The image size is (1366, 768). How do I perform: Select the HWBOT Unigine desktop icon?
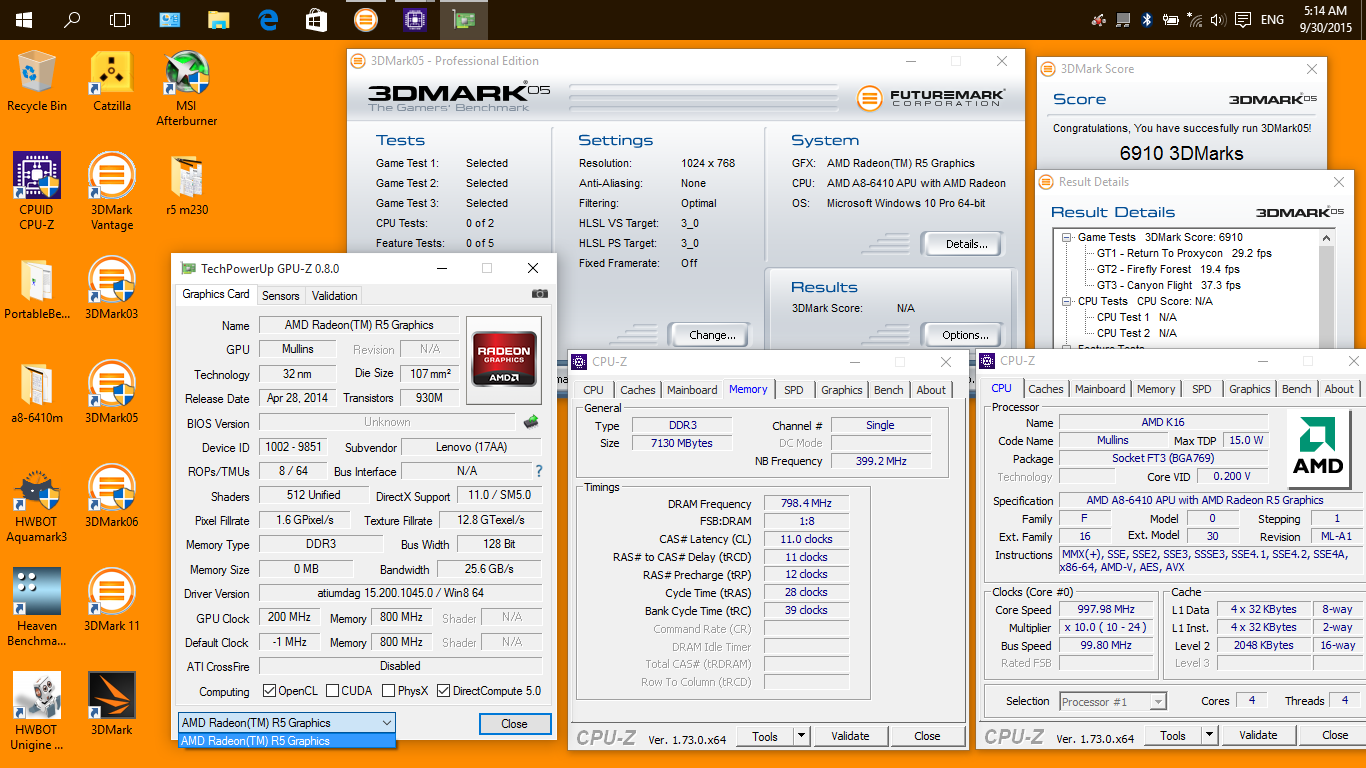tap(37, 711)
